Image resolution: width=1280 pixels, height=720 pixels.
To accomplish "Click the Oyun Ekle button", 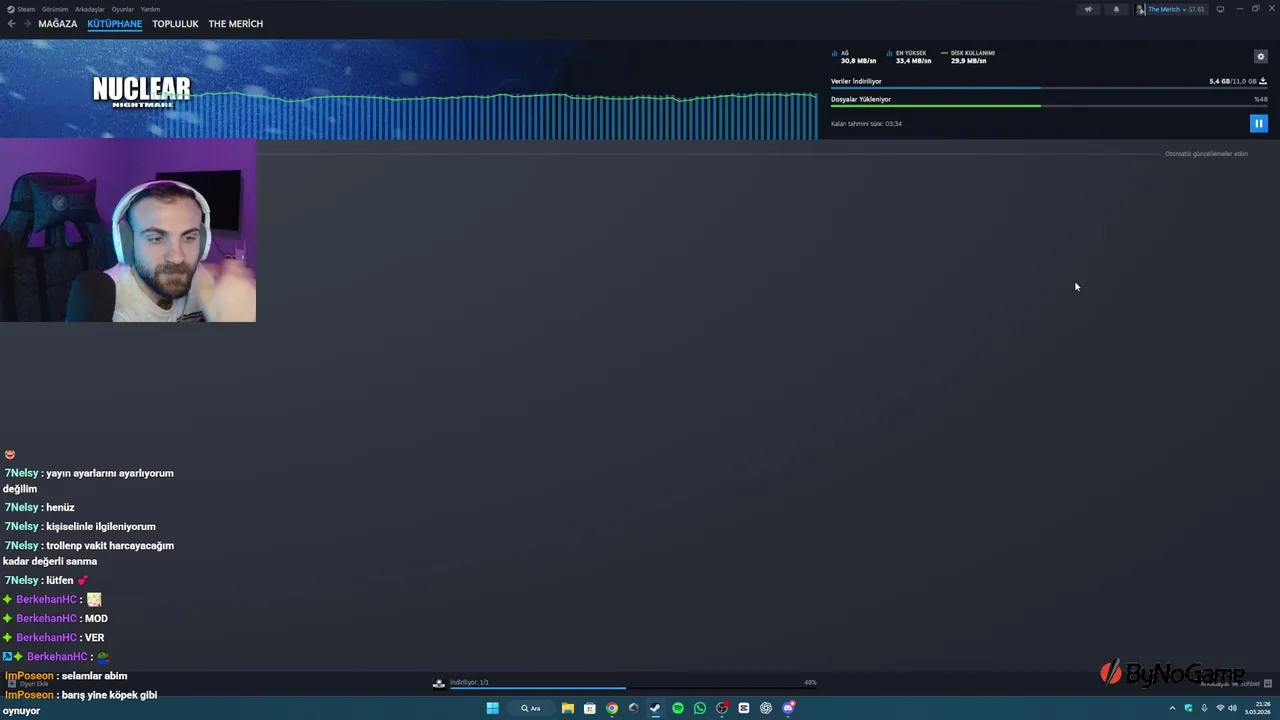I will [x=28, y=684].
